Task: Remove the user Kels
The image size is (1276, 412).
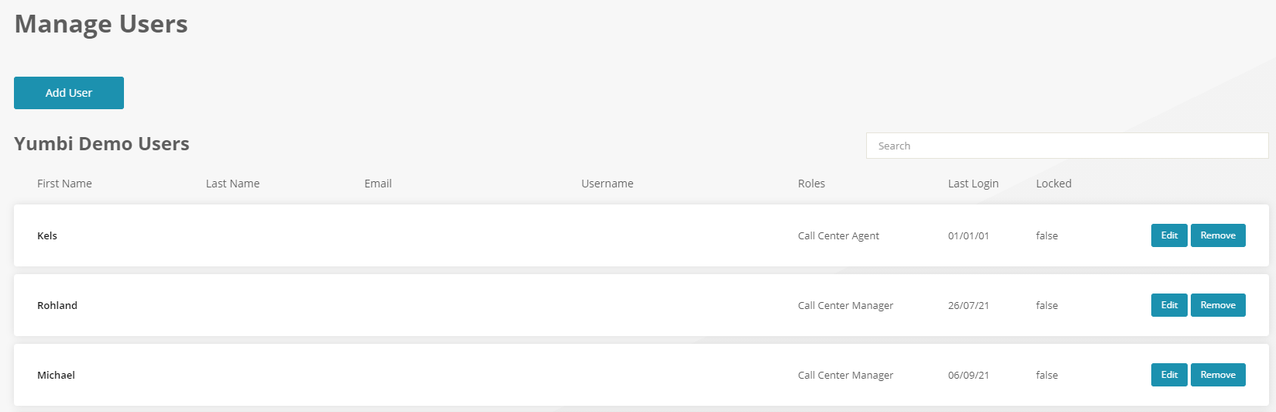Action: click(1218, 236)
